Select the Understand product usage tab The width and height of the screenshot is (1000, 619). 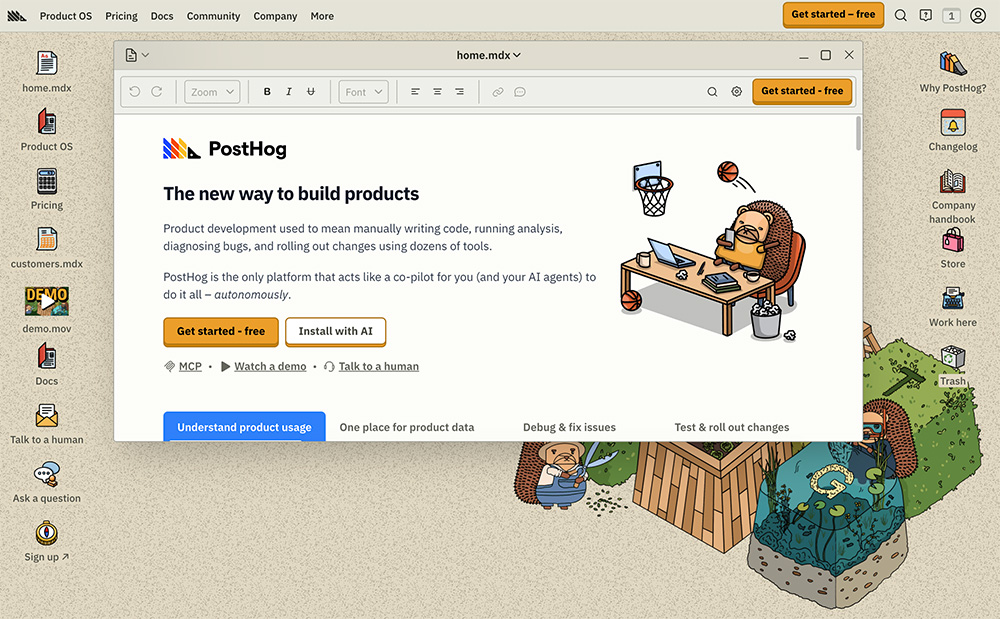coord(244,426)
